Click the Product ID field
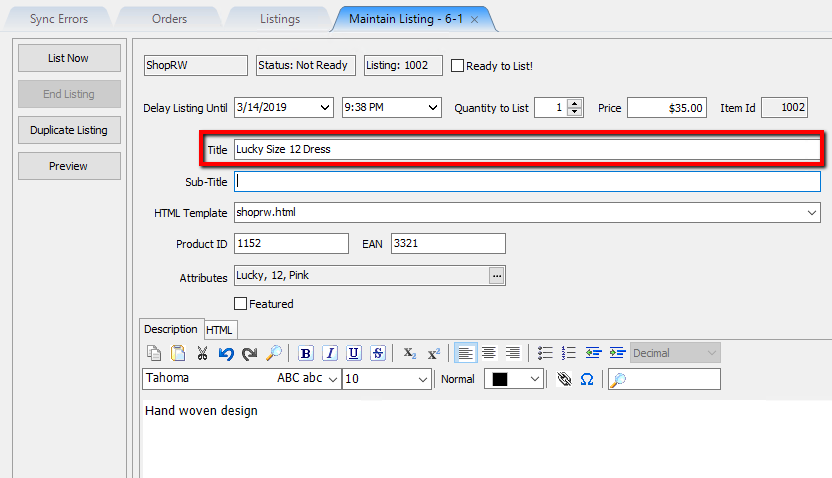 click(x=291, y=244)
